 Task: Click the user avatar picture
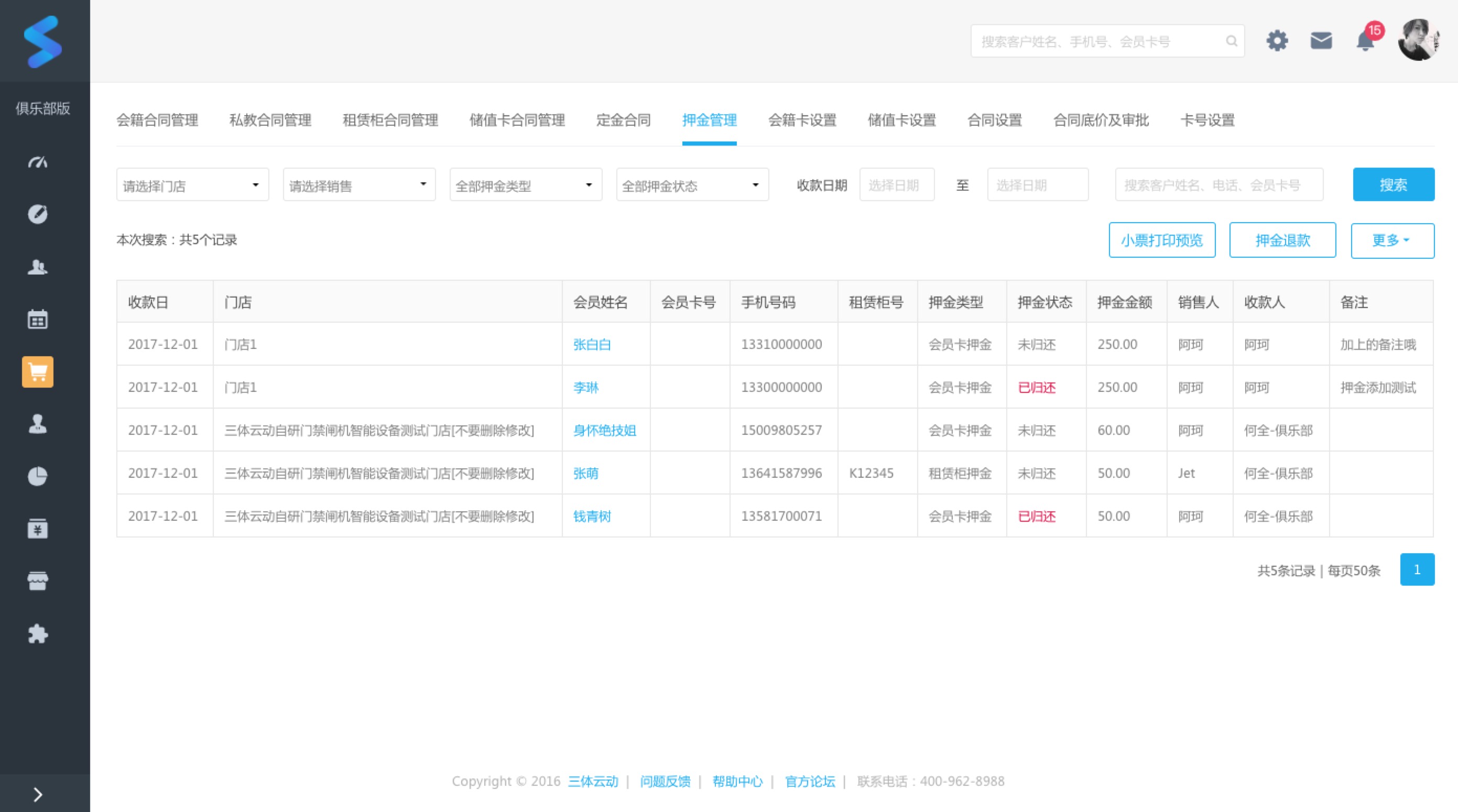[1418, 40]
